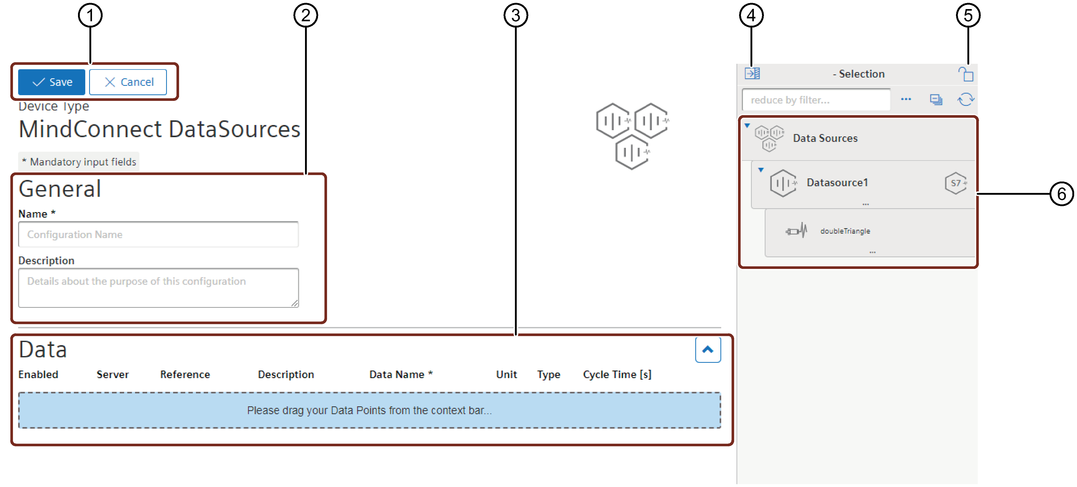Click the Cycle Time [s] column header

point(617,374)
